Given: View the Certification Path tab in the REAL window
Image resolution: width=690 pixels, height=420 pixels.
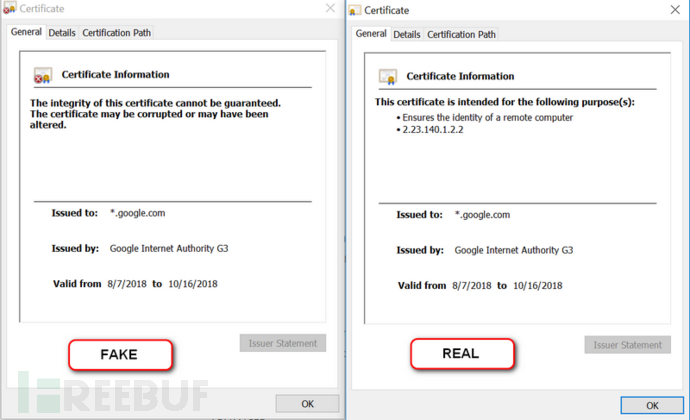Looking at the screenshot, I should [x=461, y=34].
